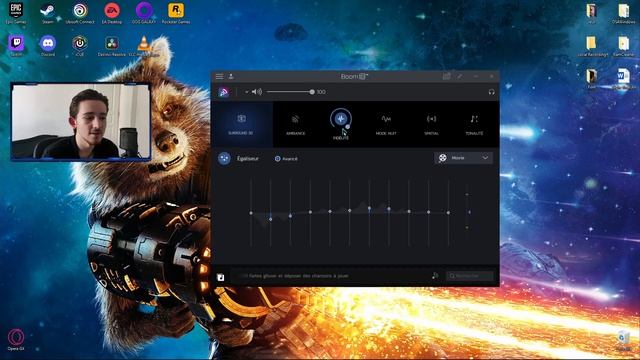Click the webcam overlay thumbnail
The width and height of the screenshot is (640, 360).
(81, 121)
